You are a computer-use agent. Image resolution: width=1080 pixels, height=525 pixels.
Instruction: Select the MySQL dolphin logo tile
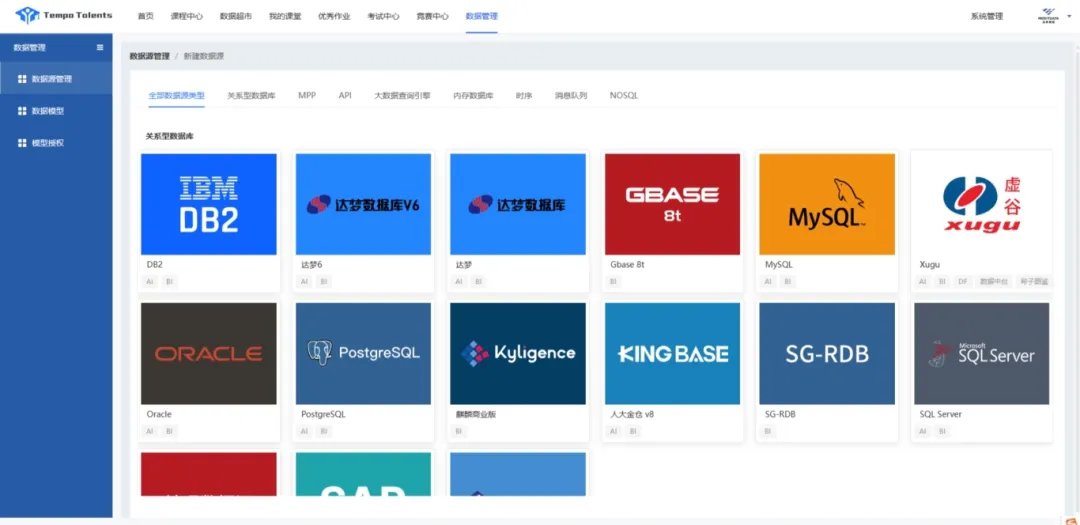827,204
